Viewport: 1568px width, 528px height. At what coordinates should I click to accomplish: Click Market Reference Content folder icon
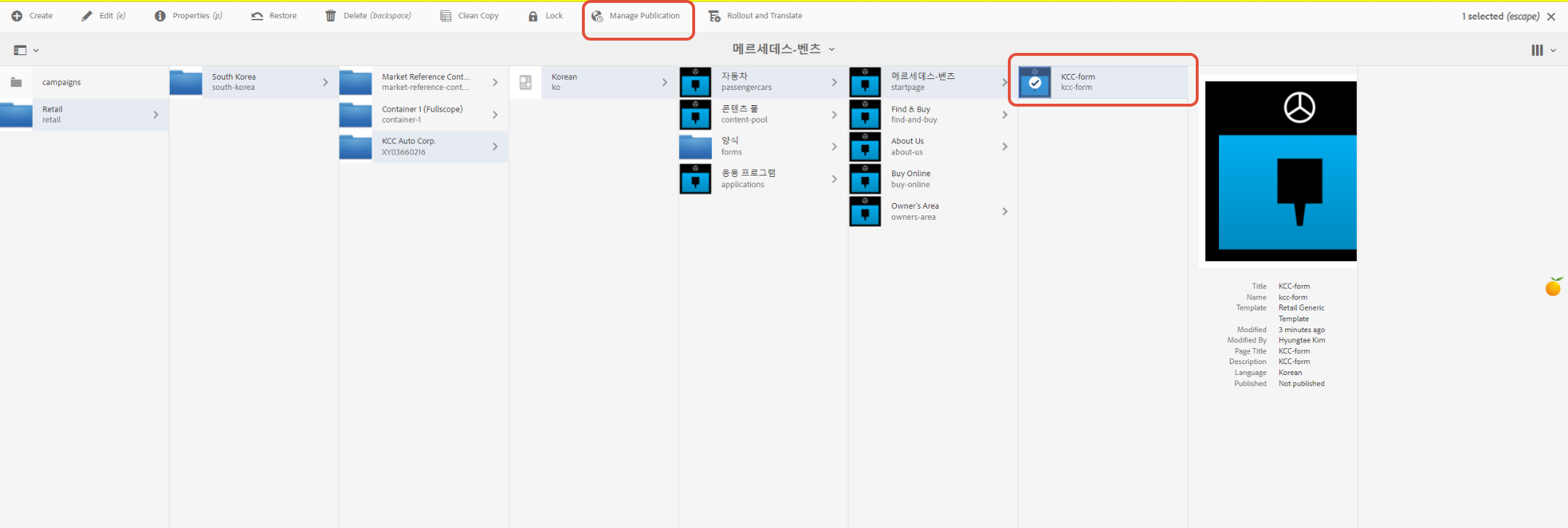(356, 82)
